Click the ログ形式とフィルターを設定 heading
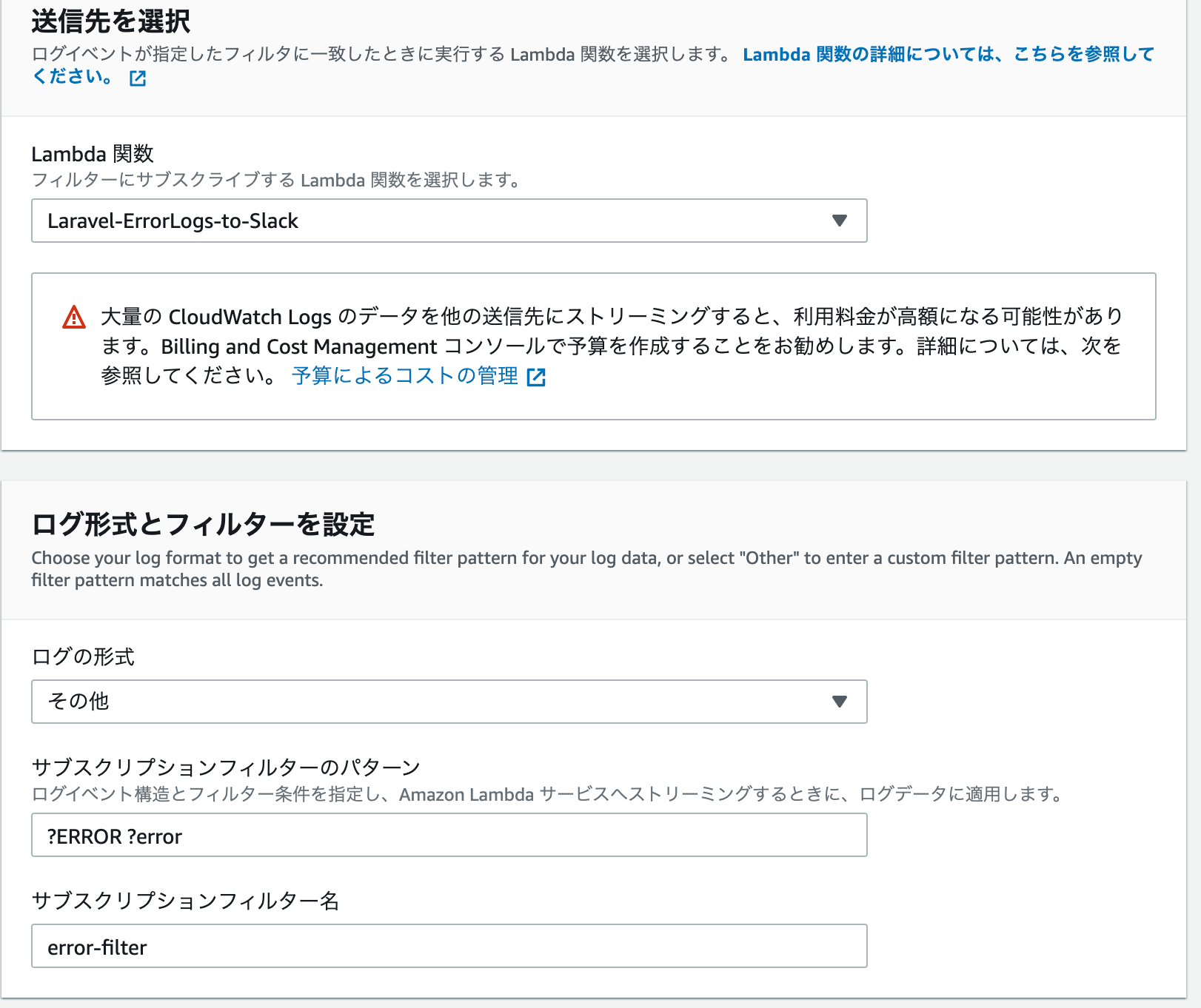This screenshot has height=1008, width=1201. pyautogui.click(x=203, y=525)
